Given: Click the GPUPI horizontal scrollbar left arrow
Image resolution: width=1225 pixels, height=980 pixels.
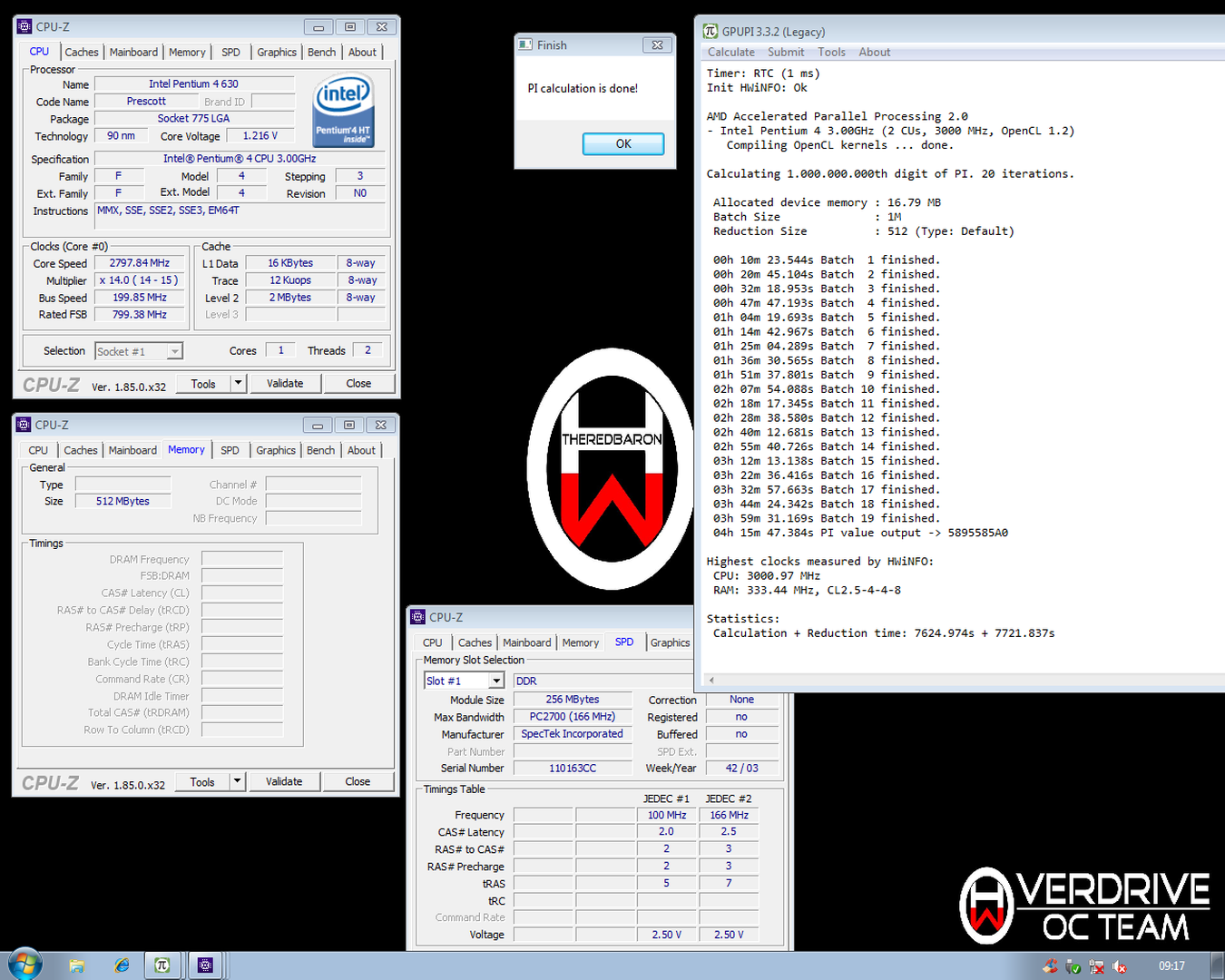Looking at the screenshot, I should click(x=711, y=680).
